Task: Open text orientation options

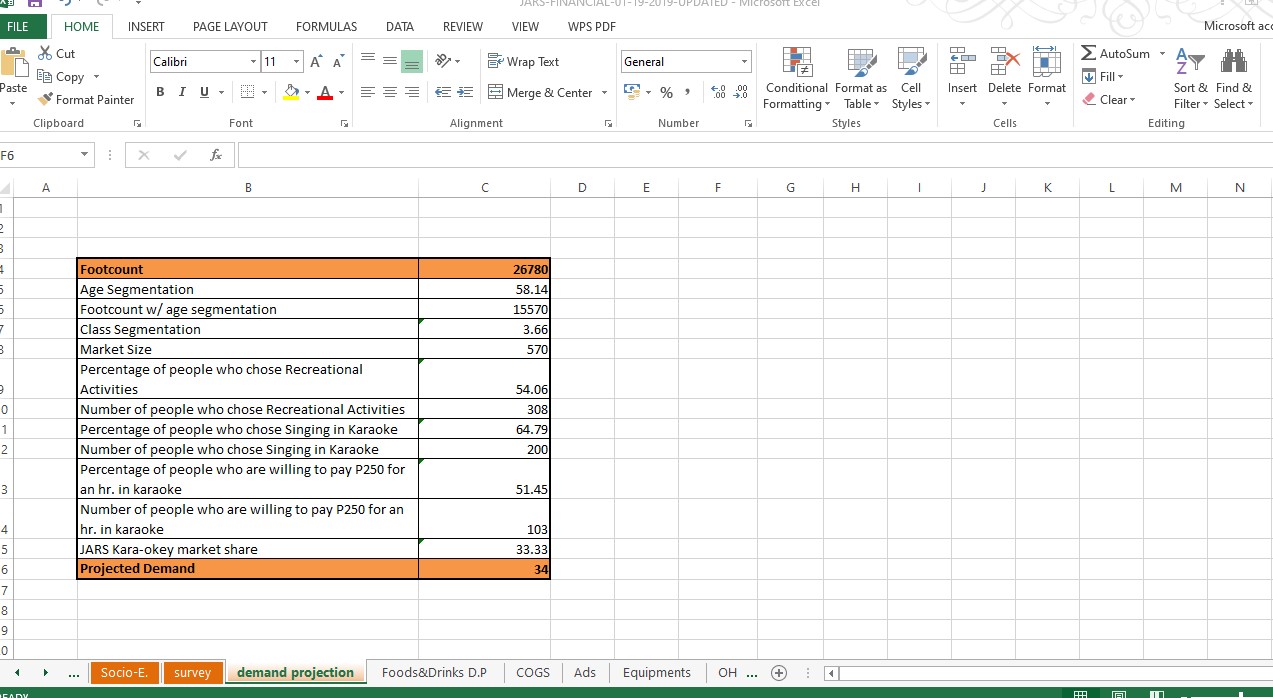Action: tap(446, 61)
